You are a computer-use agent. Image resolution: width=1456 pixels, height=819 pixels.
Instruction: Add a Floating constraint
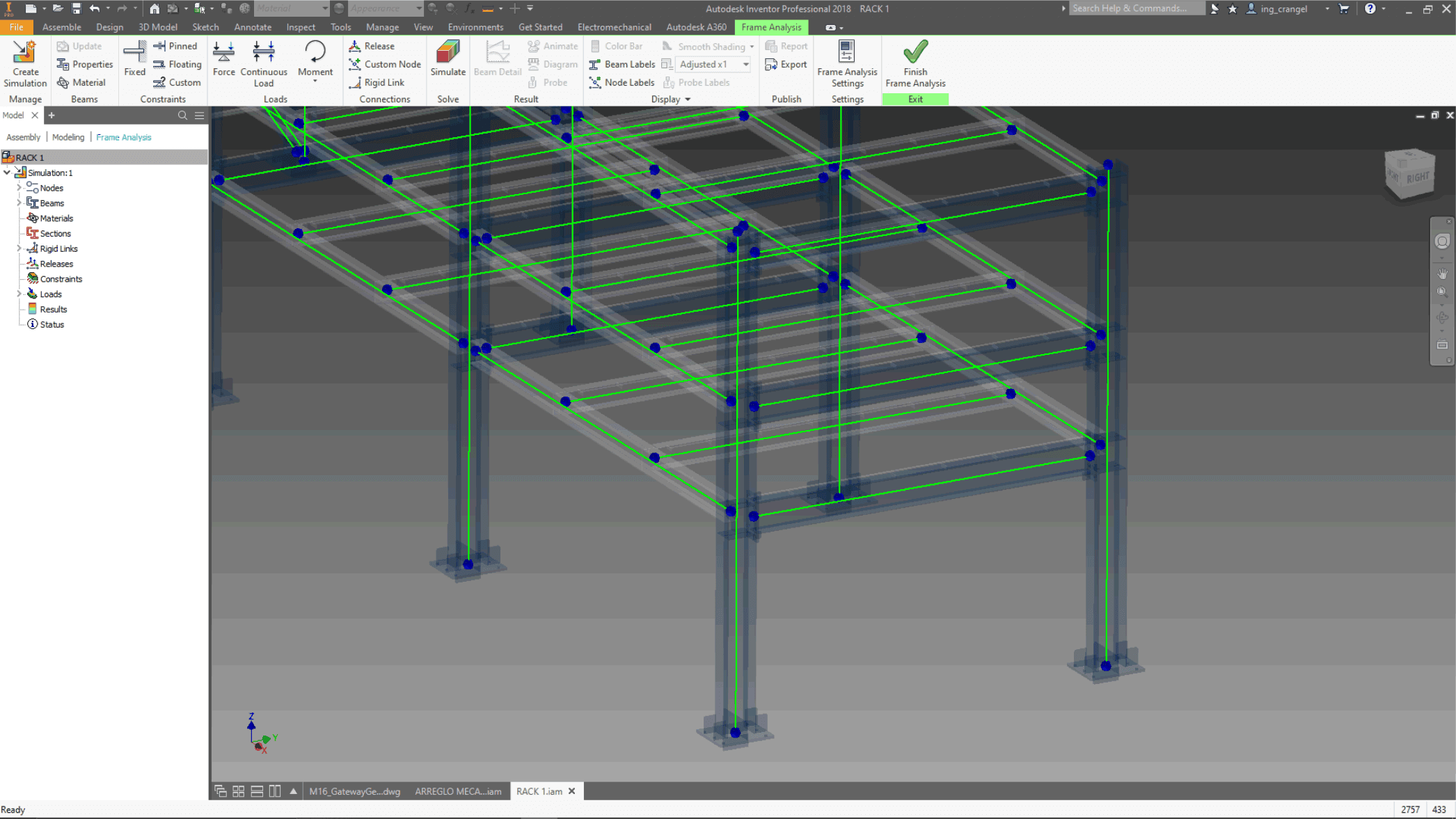click(177, 64)
